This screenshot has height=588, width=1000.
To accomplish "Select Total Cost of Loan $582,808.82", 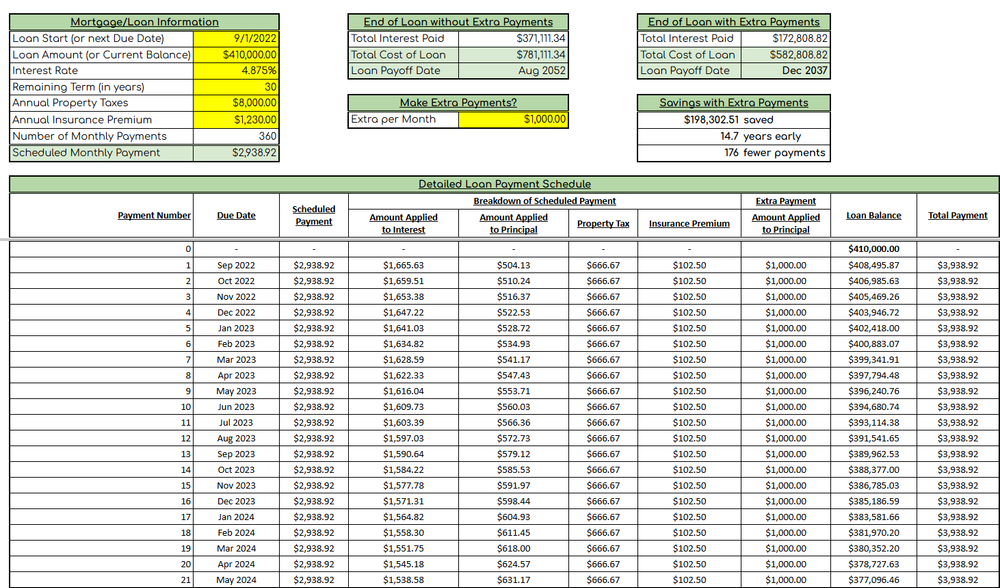I will click(786, 55).
